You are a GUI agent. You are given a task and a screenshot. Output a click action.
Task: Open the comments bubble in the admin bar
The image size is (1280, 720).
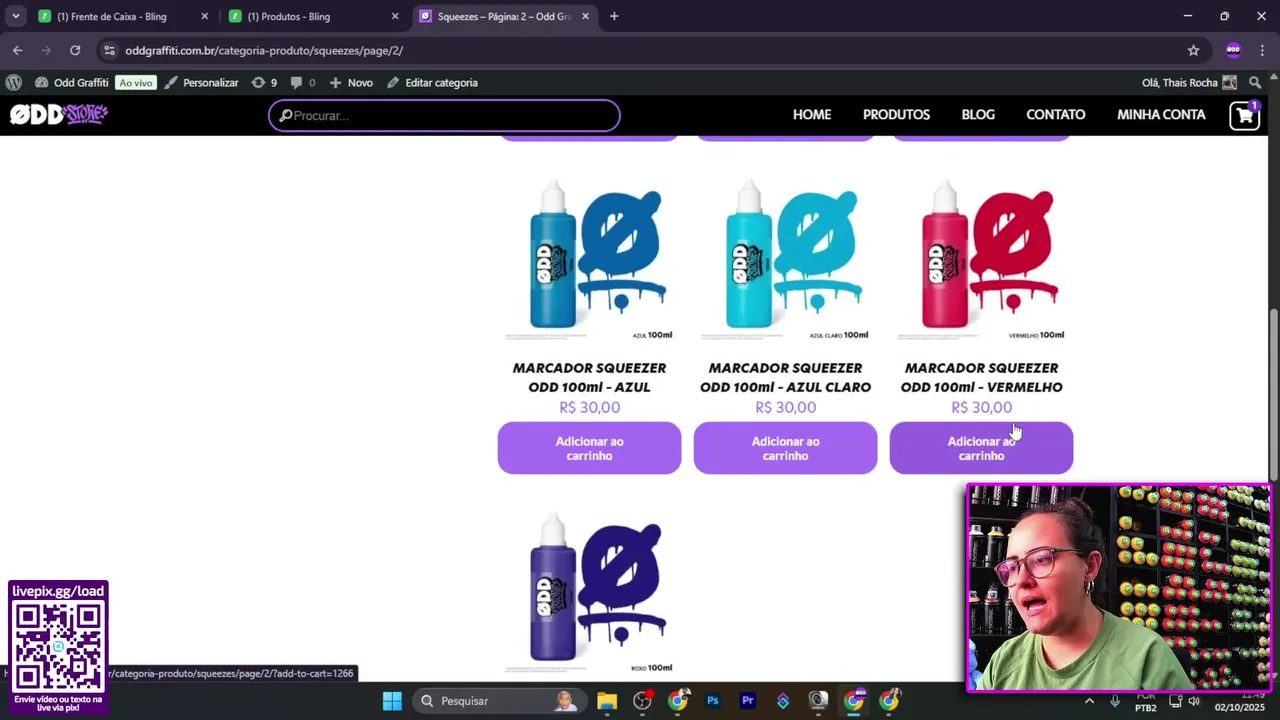302,83
